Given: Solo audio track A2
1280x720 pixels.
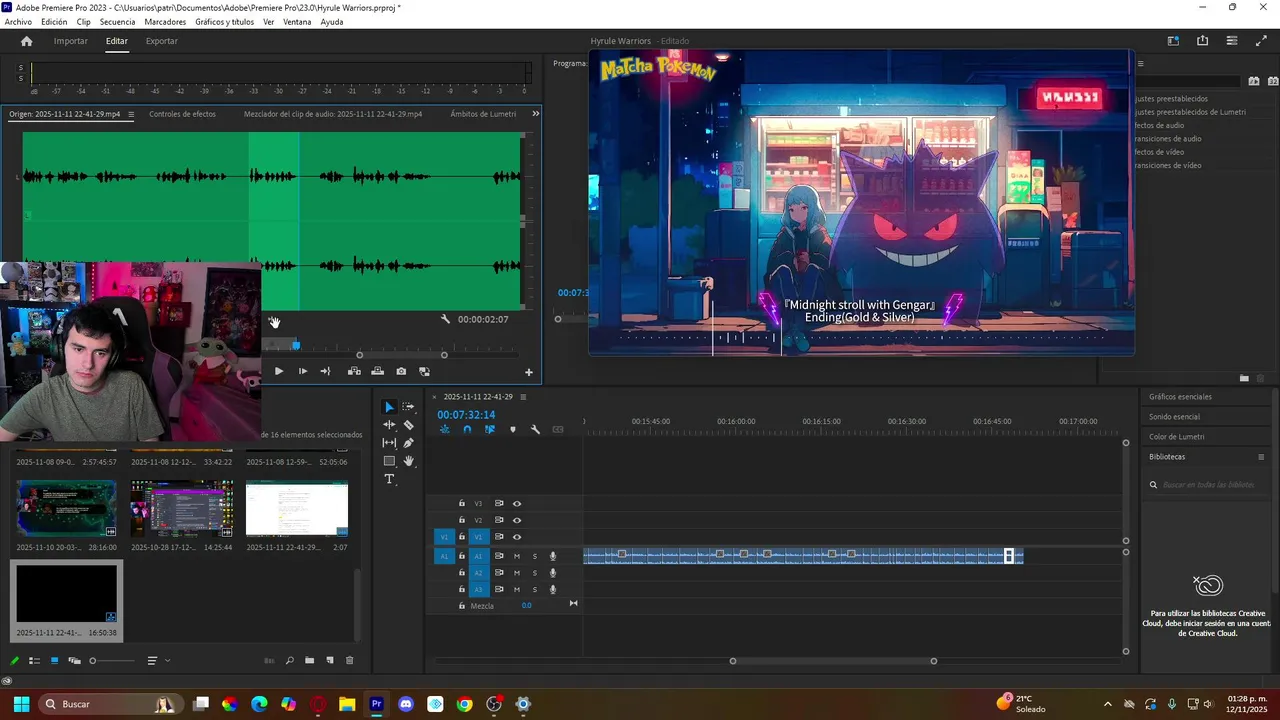Looking at the screenshot, I should pyautogui.click(x=535, y=573).
